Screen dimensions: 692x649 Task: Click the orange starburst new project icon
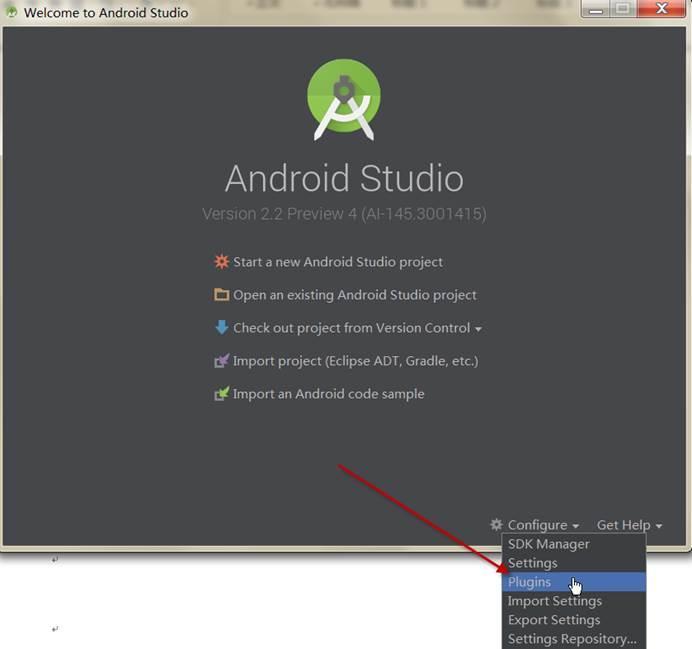click(x=221, y=262)
